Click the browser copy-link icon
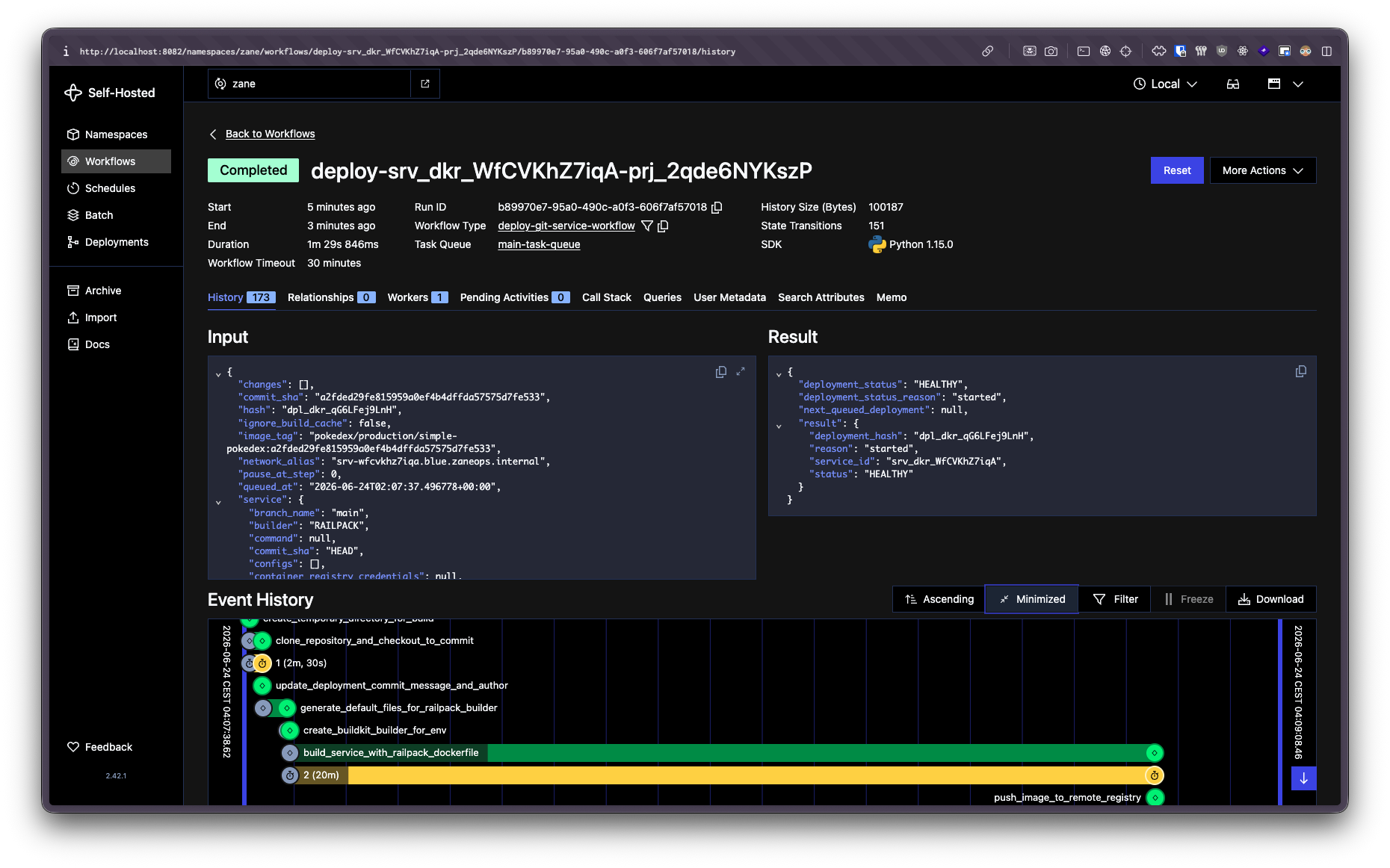 [x=988, y=51]
